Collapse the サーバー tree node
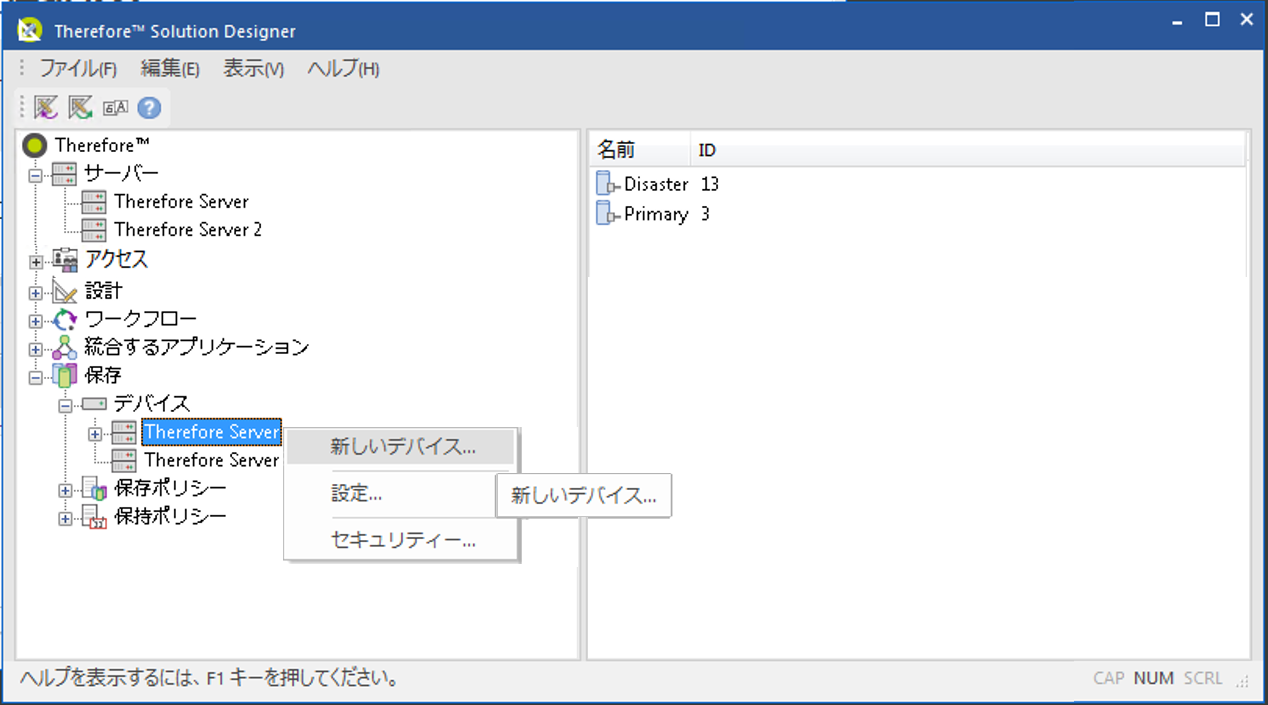1268x705 pixels. coord(36,175)
